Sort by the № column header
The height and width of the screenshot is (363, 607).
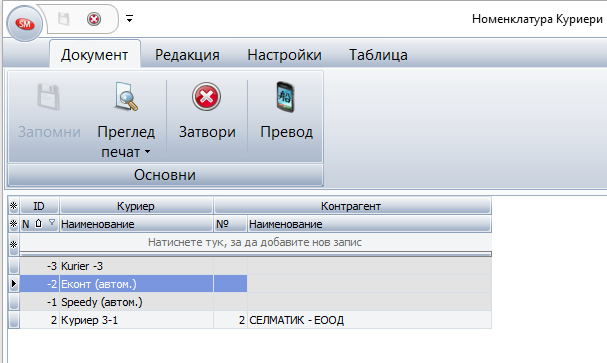click(230, 224)
